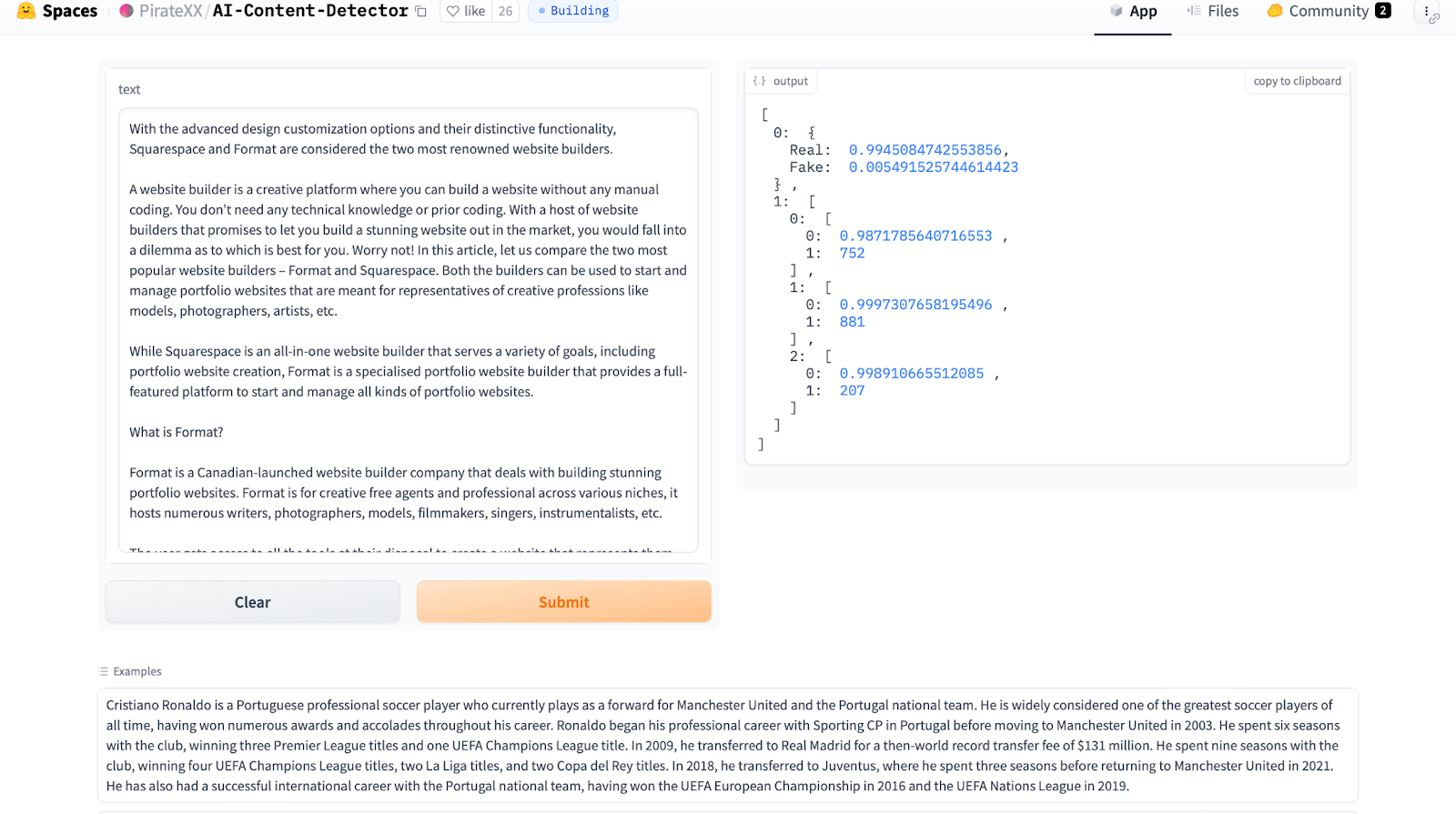Switch to the App tab
The width and height of the screenshot is (1456, 814).
point(1133,11)
